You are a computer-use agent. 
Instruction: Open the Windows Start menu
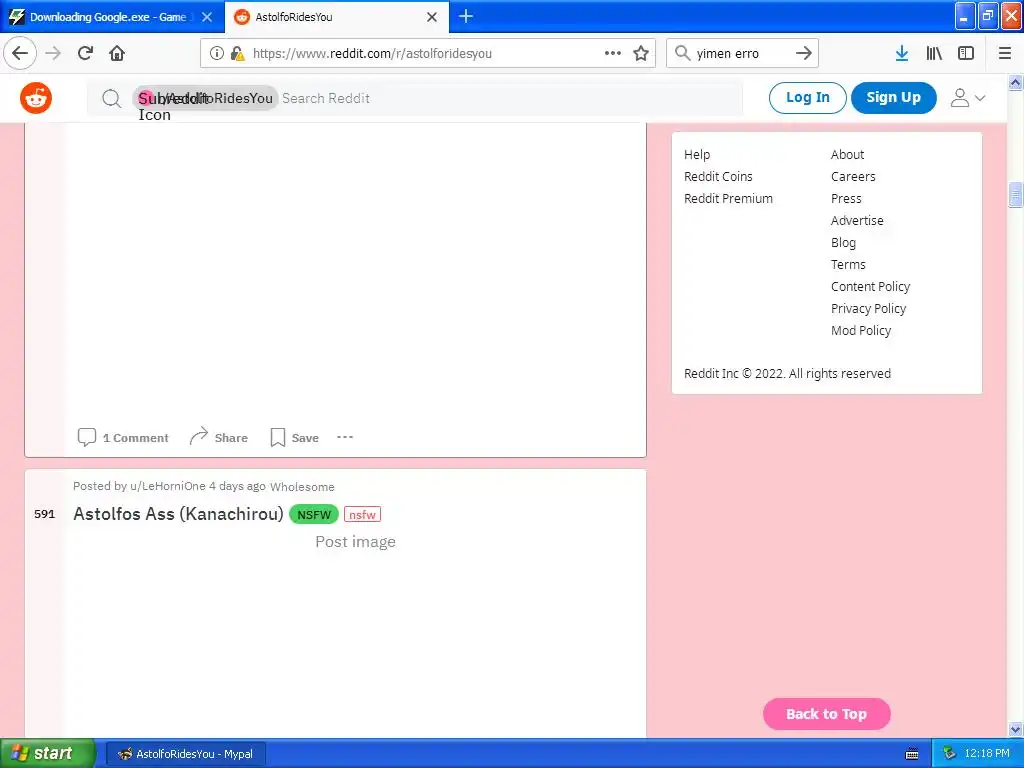coord(47,754)
